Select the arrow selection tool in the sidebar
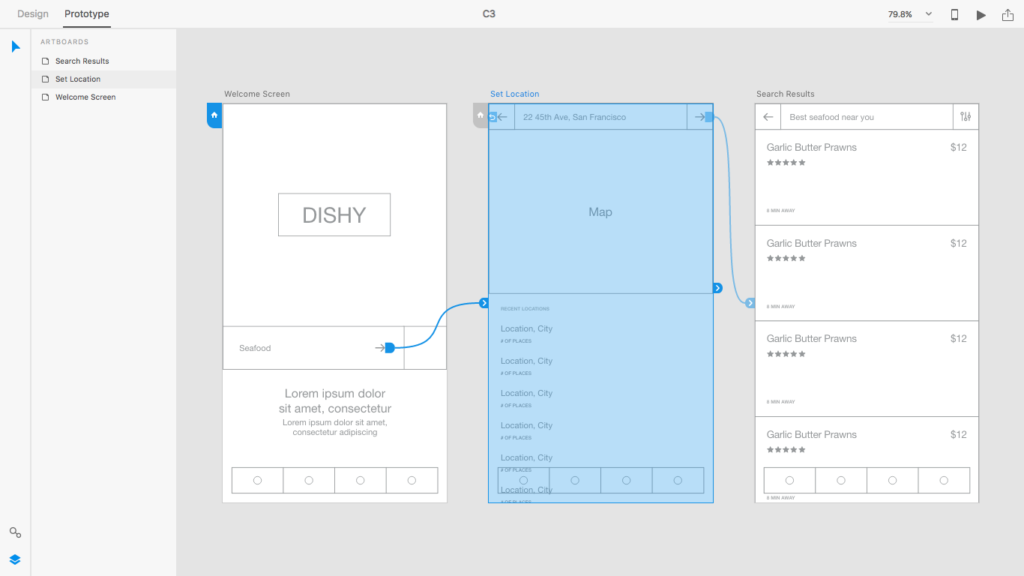This screenshot has height=576, width=1024. 14,46
